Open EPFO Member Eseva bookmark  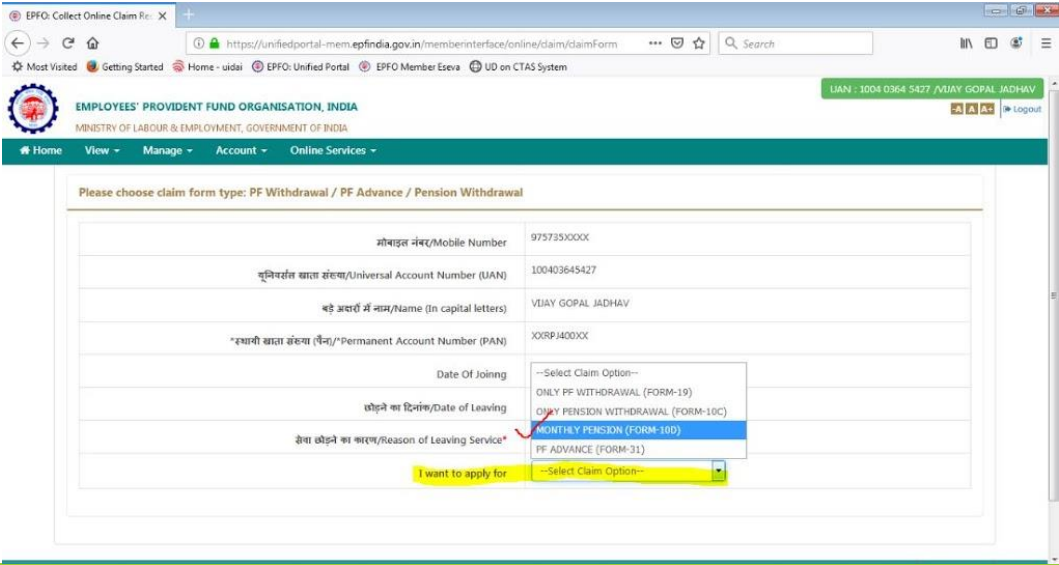pos(409,67)
